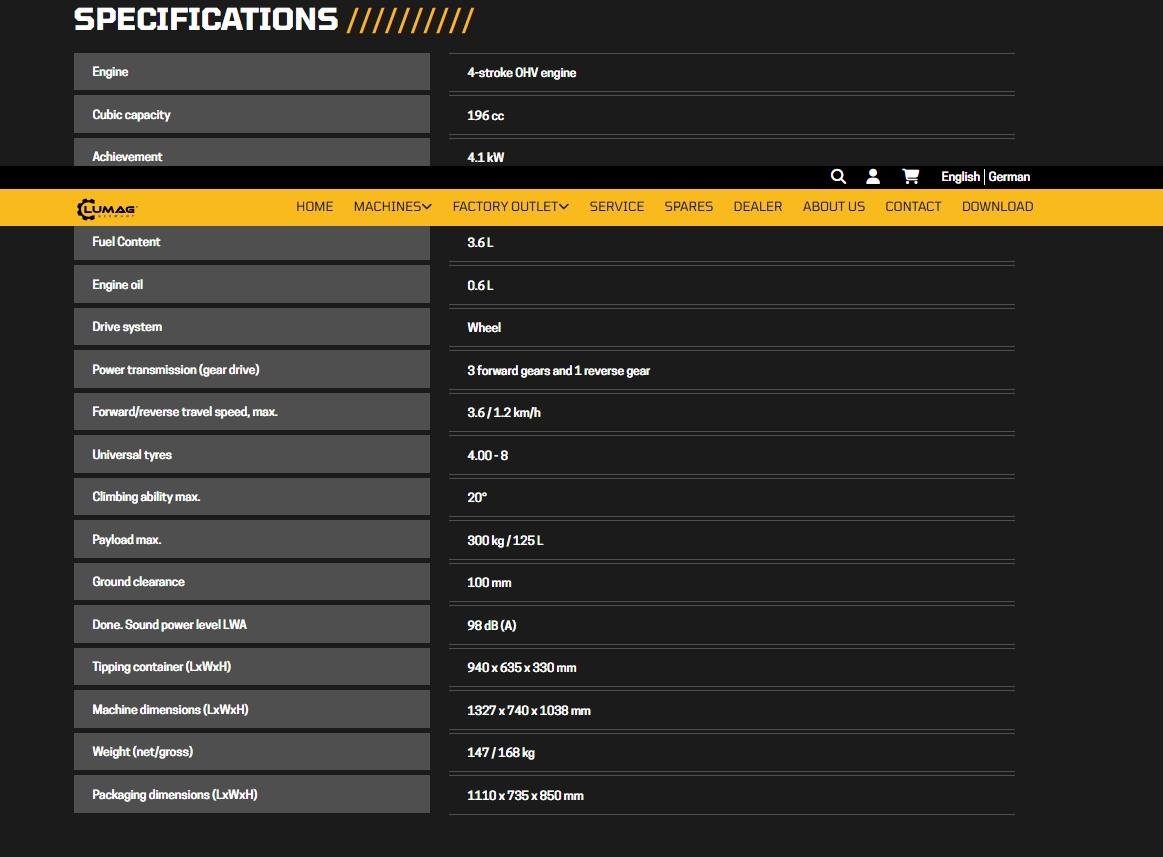This screenshot has height=857, width=1163.
Task: Click the Engine specification label
Action: (110, 72)
